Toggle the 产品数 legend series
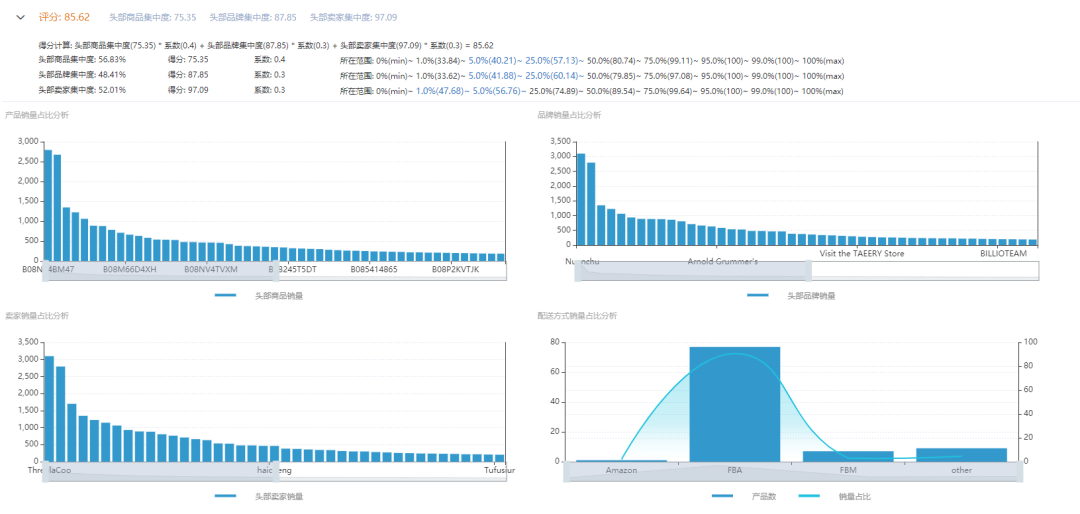 click(743, 496)
